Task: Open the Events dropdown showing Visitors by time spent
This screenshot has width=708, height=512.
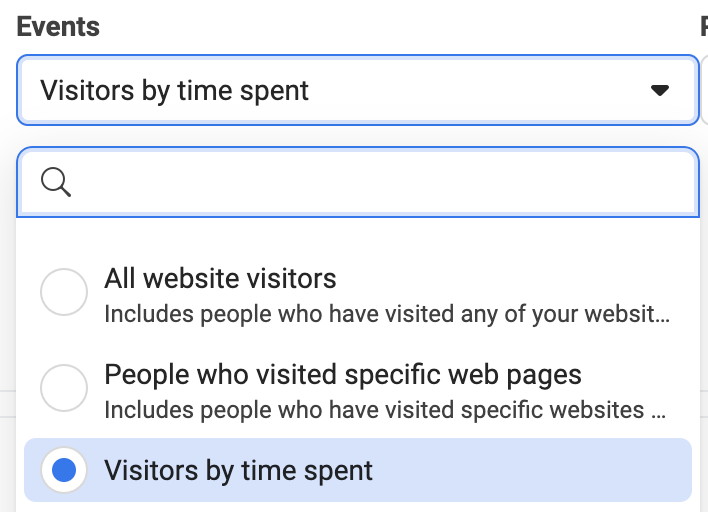Action: (358, 90)
